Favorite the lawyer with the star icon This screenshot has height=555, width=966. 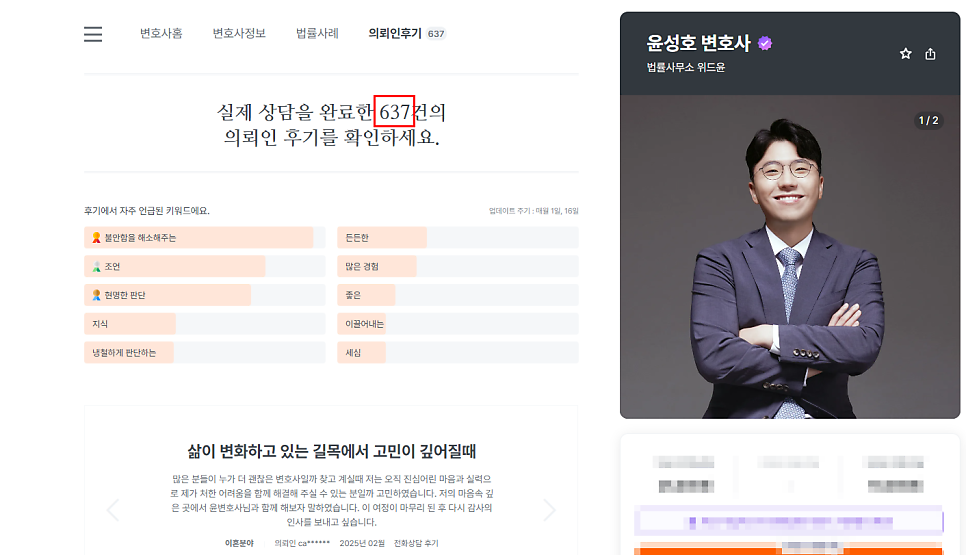coord(905,54)
